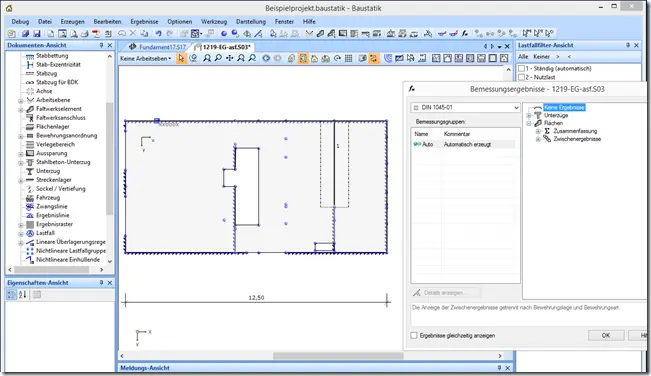Click the fx design results toolbar icon
Viewport: 651px width, 376px height.
tap(465, 34)
